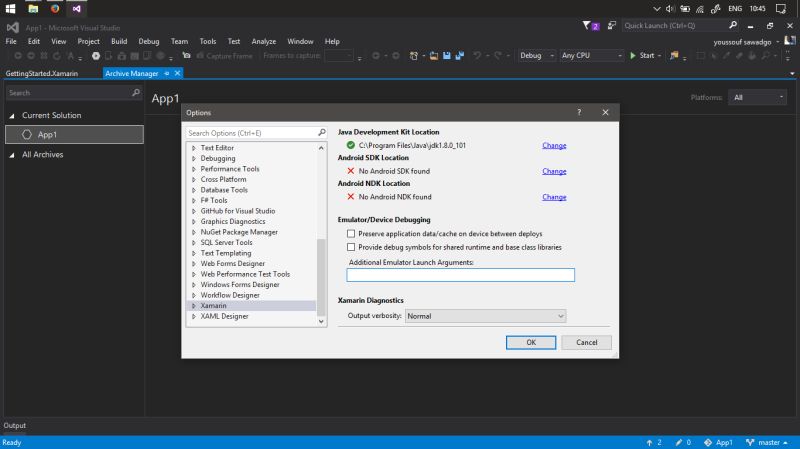Select App1 in the Current Solution list
Screen dimensions: 800x449
(x=74, y=135)
